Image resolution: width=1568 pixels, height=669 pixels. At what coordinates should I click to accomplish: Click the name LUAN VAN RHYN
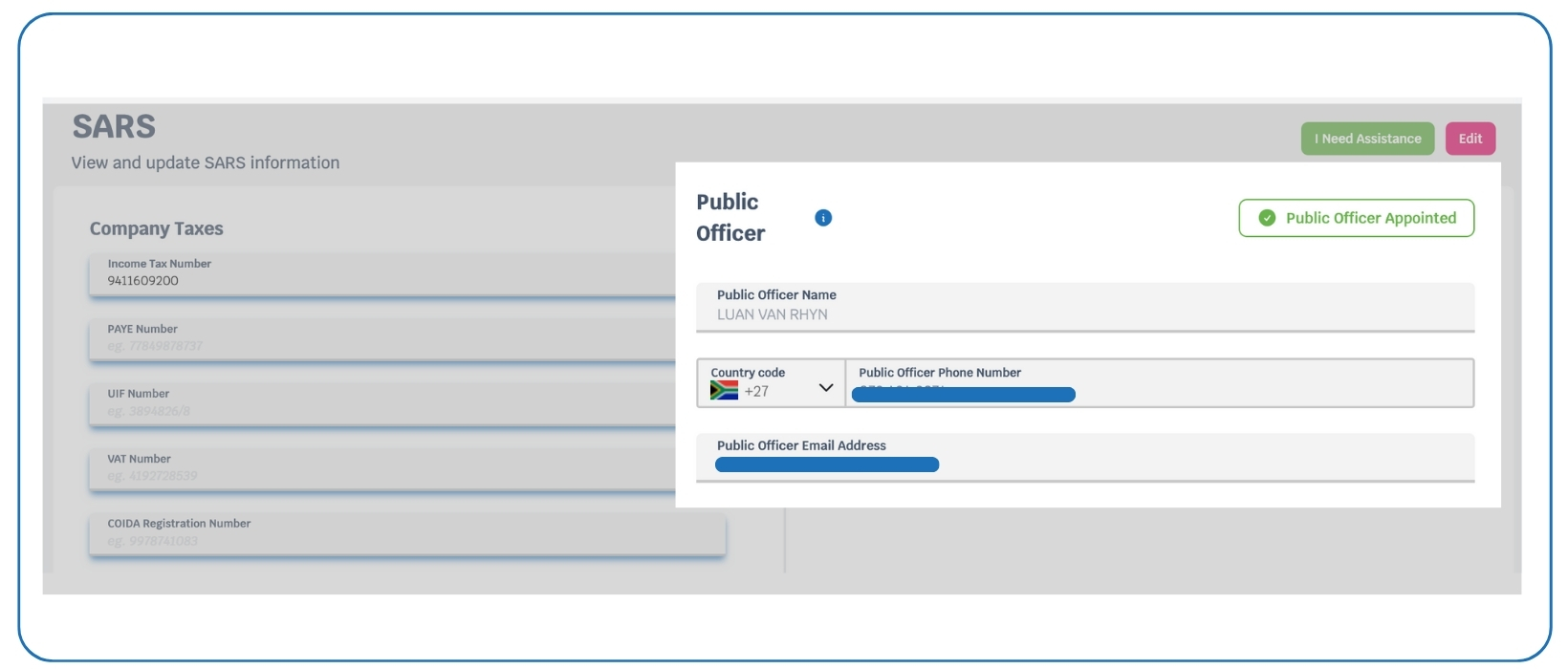(773, 314)
